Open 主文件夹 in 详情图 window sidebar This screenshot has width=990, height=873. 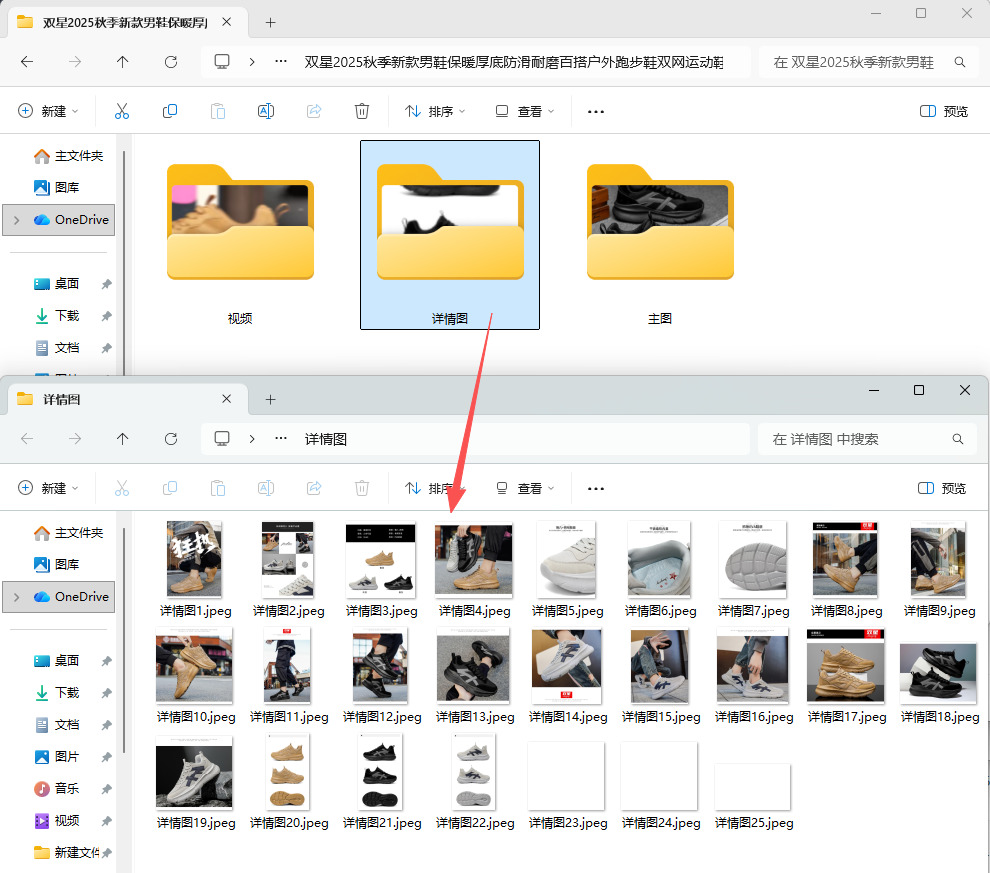coord(68,533)
